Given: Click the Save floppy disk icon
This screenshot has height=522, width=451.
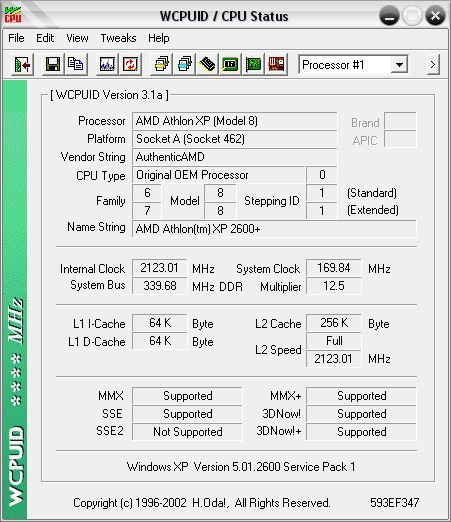Looking at the screenshot, I should [x=53, y=64].
